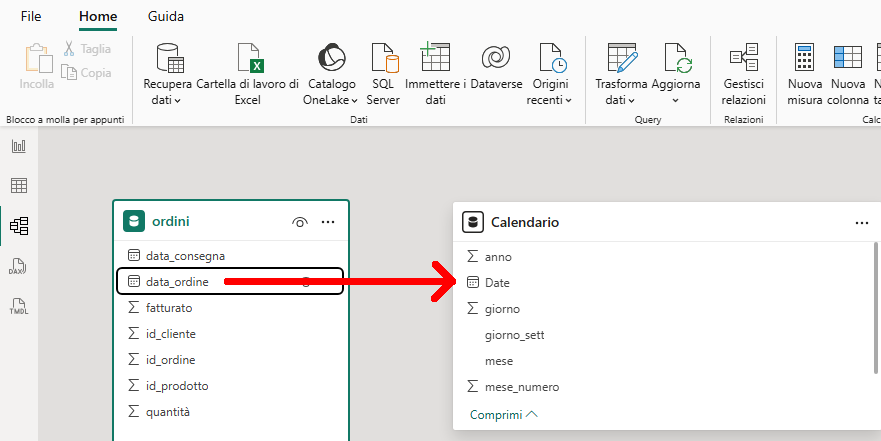Image resolution: width=881 pixels, height=441 pixels.
Task: Open the Catalogo OneLake dropdown arrow
Action: 355,101
